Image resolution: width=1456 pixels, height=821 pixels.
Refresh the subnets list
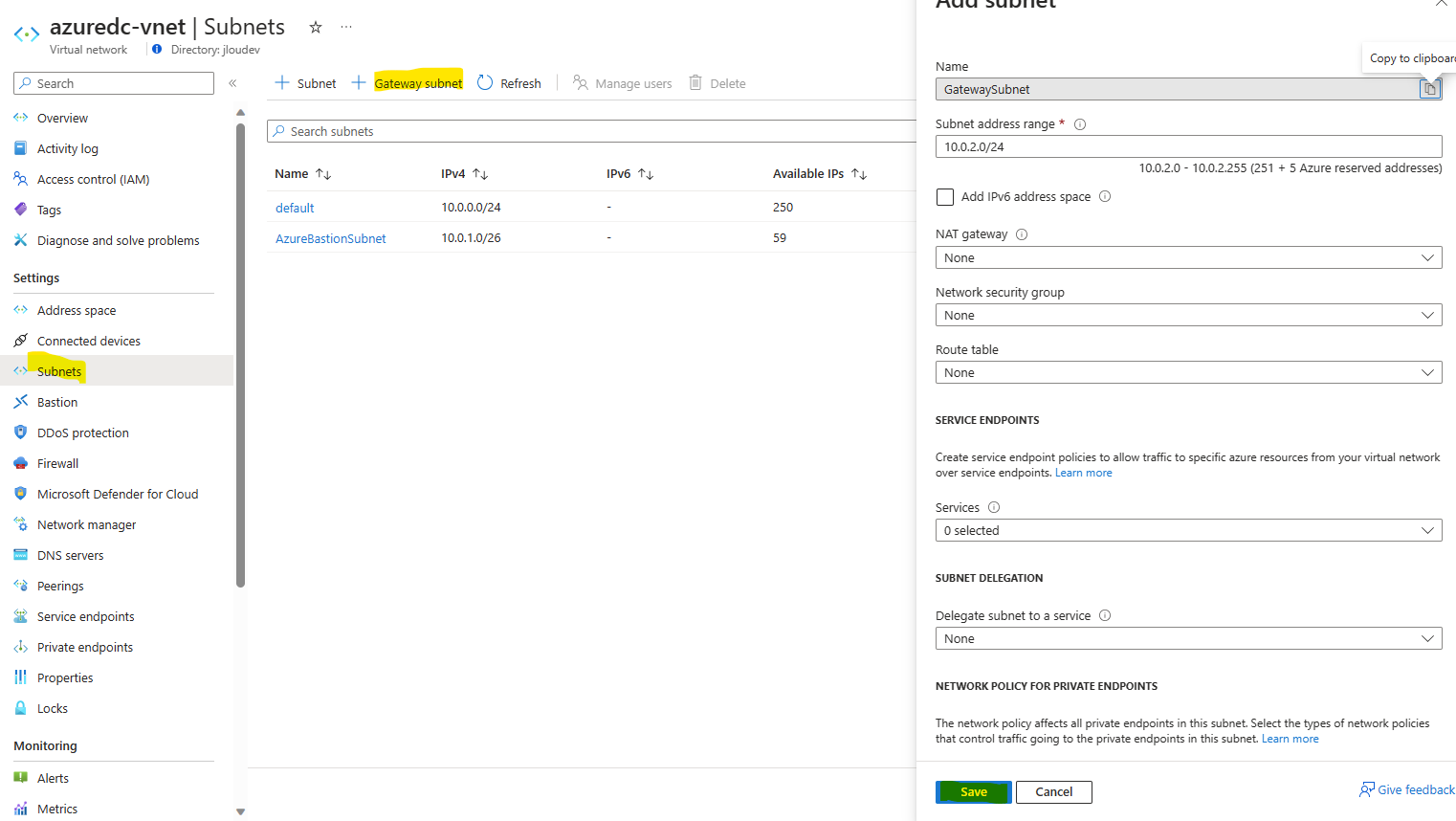tap(509, 83)
